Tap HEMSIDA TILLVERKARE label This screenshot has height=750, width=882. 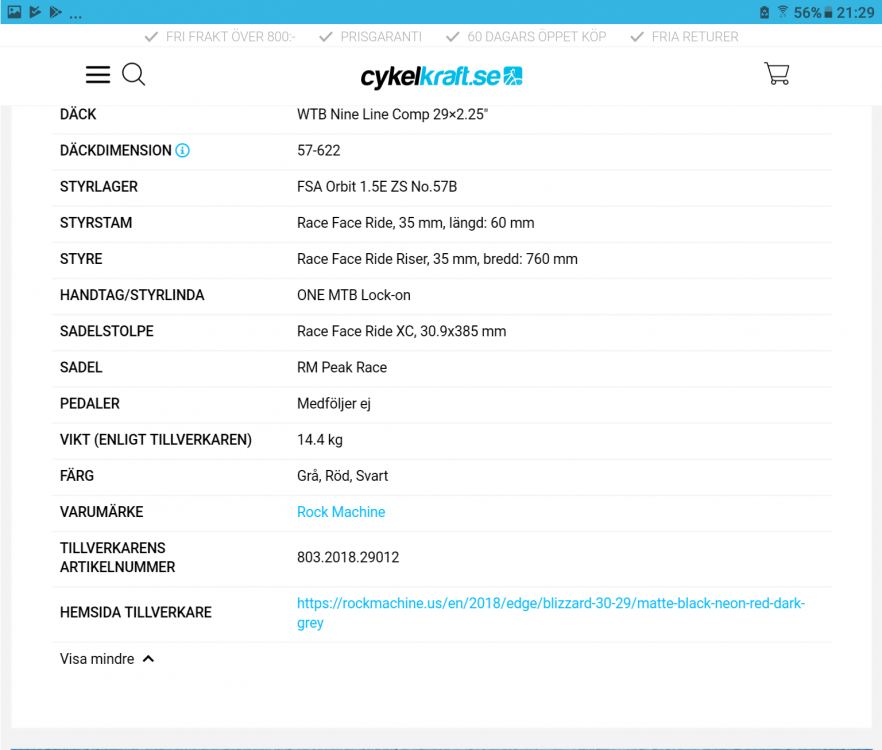(x=136, y=613)
